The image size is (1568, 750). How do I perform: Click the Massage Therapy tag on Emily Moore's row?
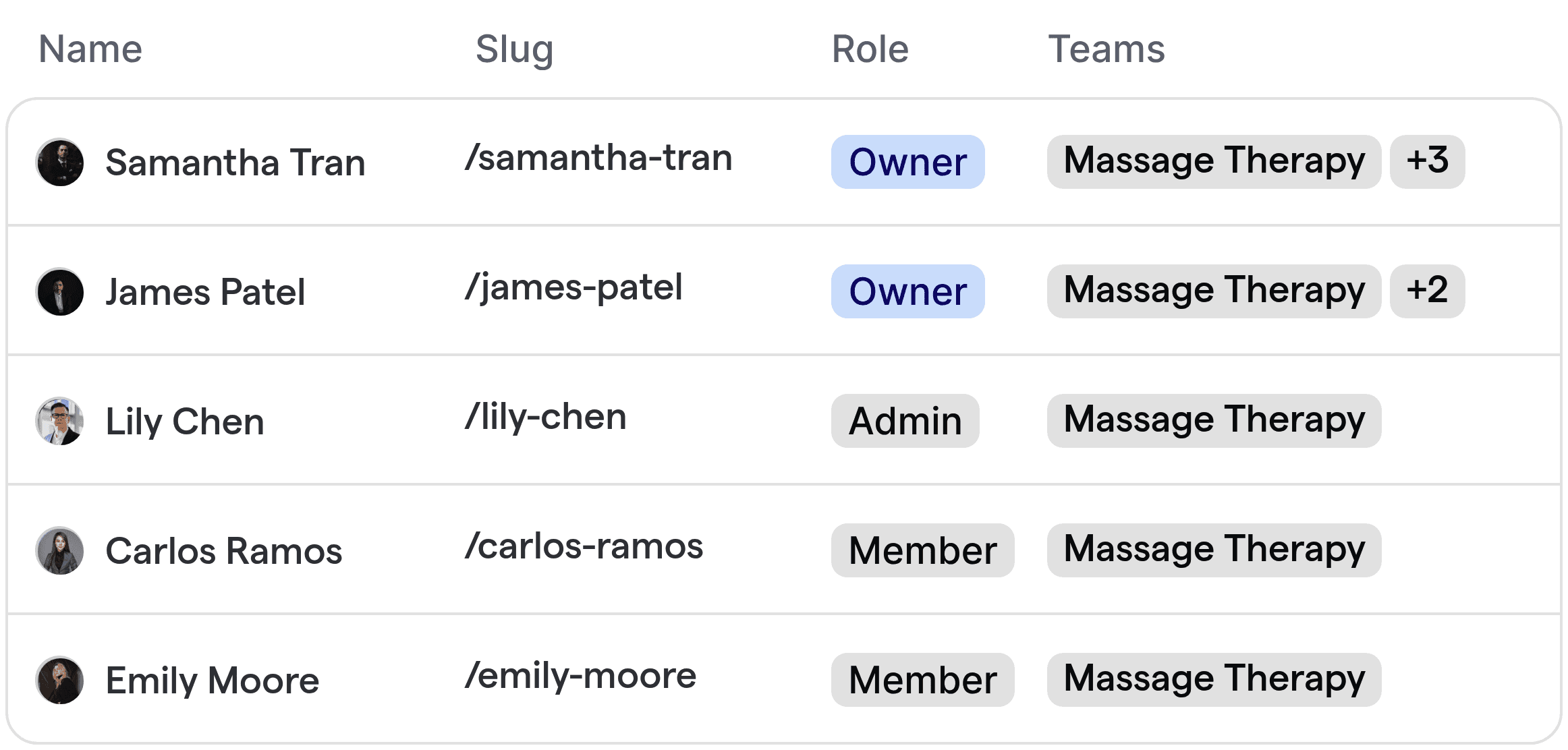coord(1213,680)
